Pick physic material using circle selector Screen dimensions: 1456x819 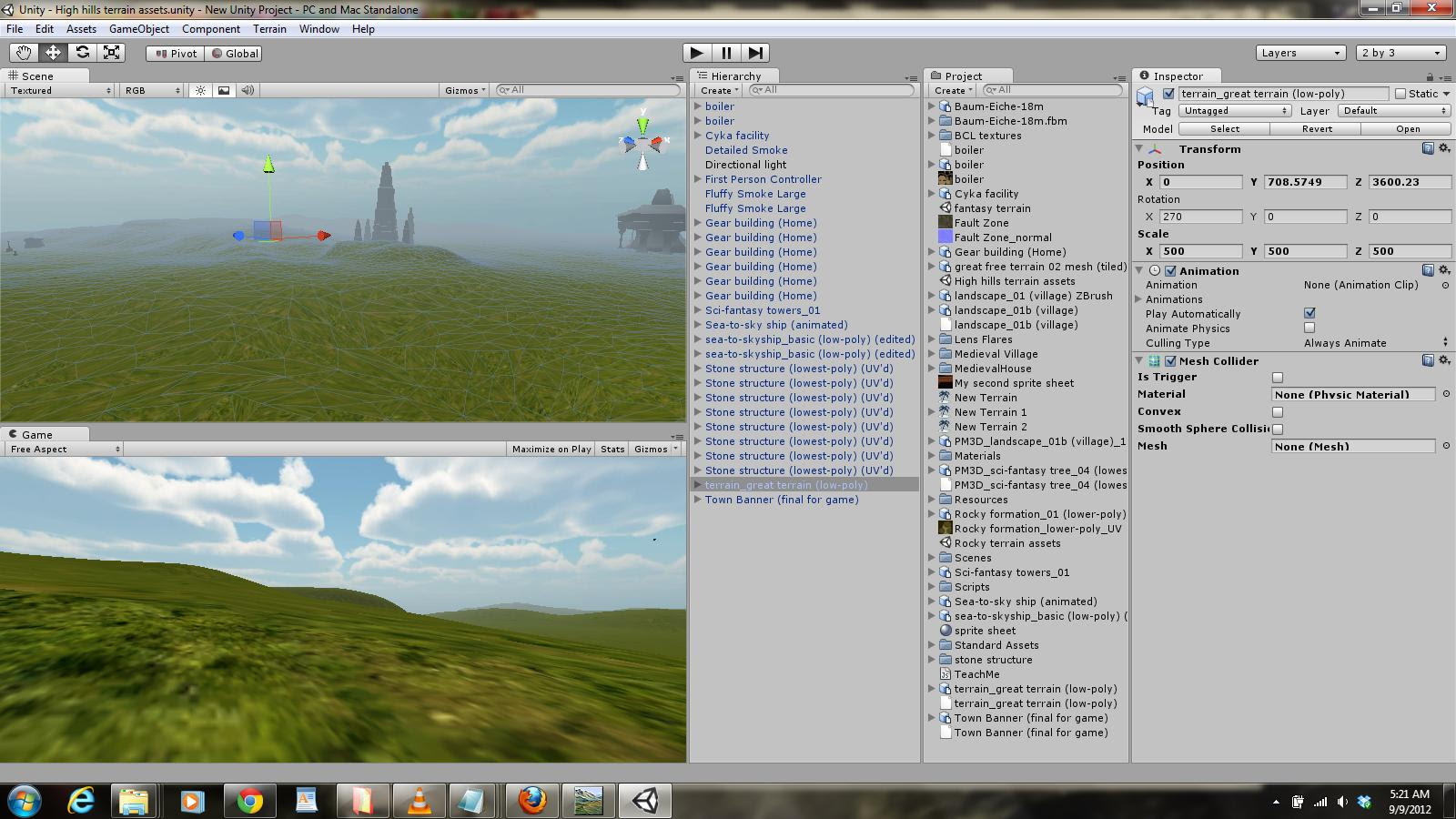(x=1446, y=394)
